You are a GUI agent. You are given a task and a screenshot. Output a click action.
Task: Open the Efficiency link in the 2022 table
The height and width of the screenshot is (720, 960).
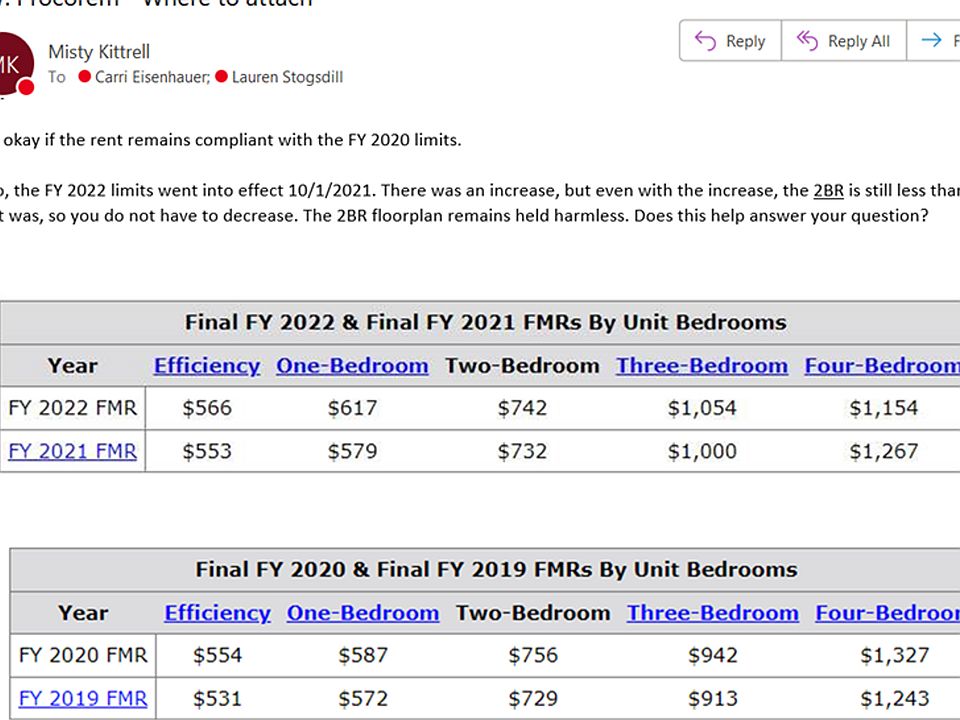click(207, 366)
